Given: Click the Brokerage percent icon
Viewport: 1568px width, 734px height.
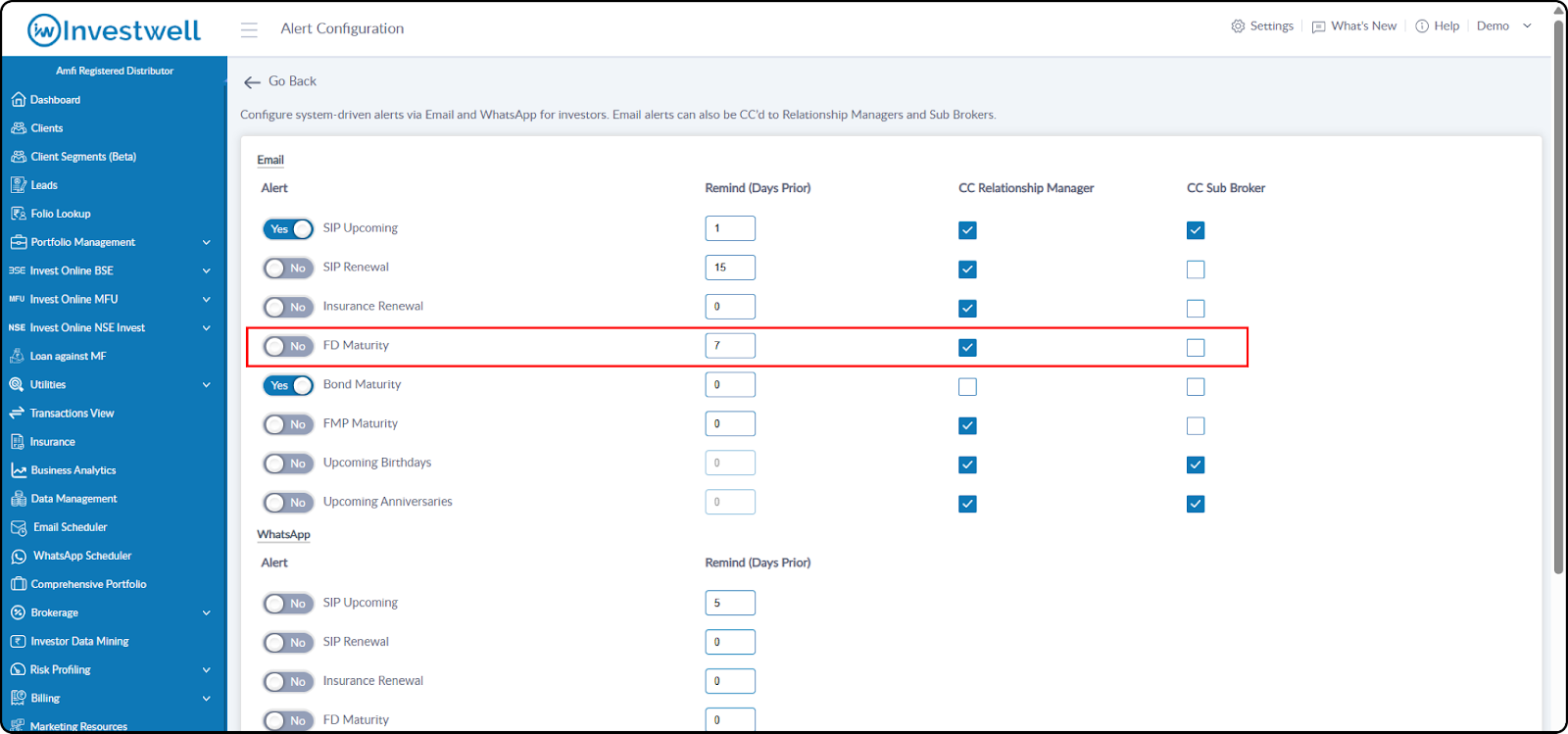Looking at the screenshot, I should click(x=18, y=612).
